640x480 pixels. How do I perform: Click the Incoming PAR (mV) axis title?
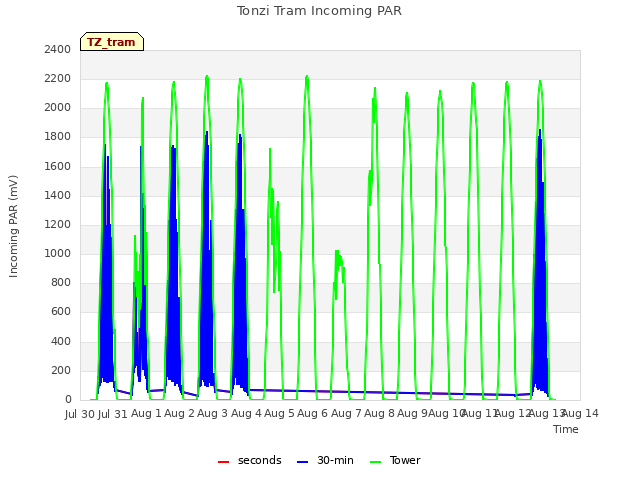click(x=13, y=227)
